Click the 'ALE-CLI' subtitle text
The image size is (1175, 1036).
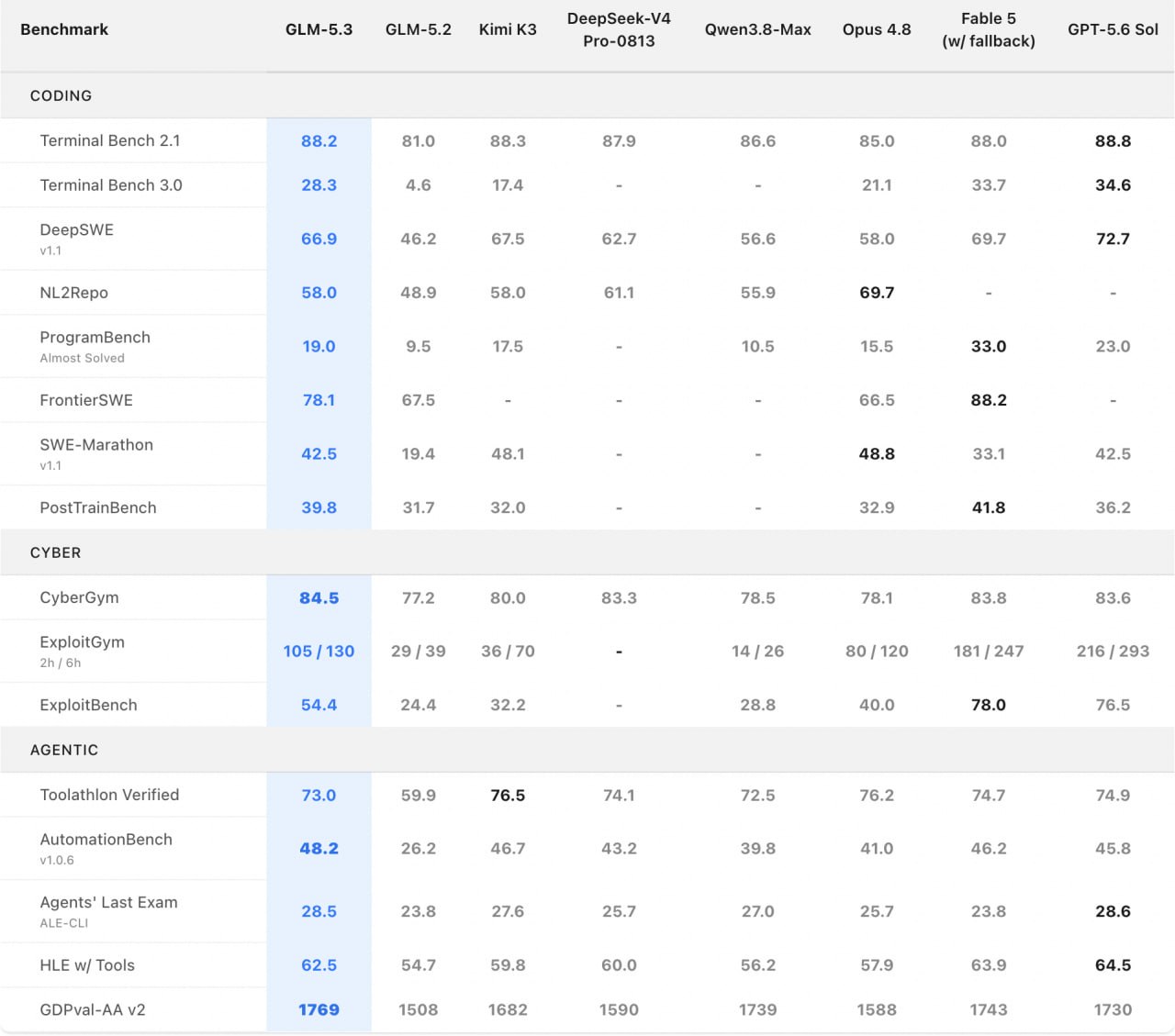(x=64, y=923)
